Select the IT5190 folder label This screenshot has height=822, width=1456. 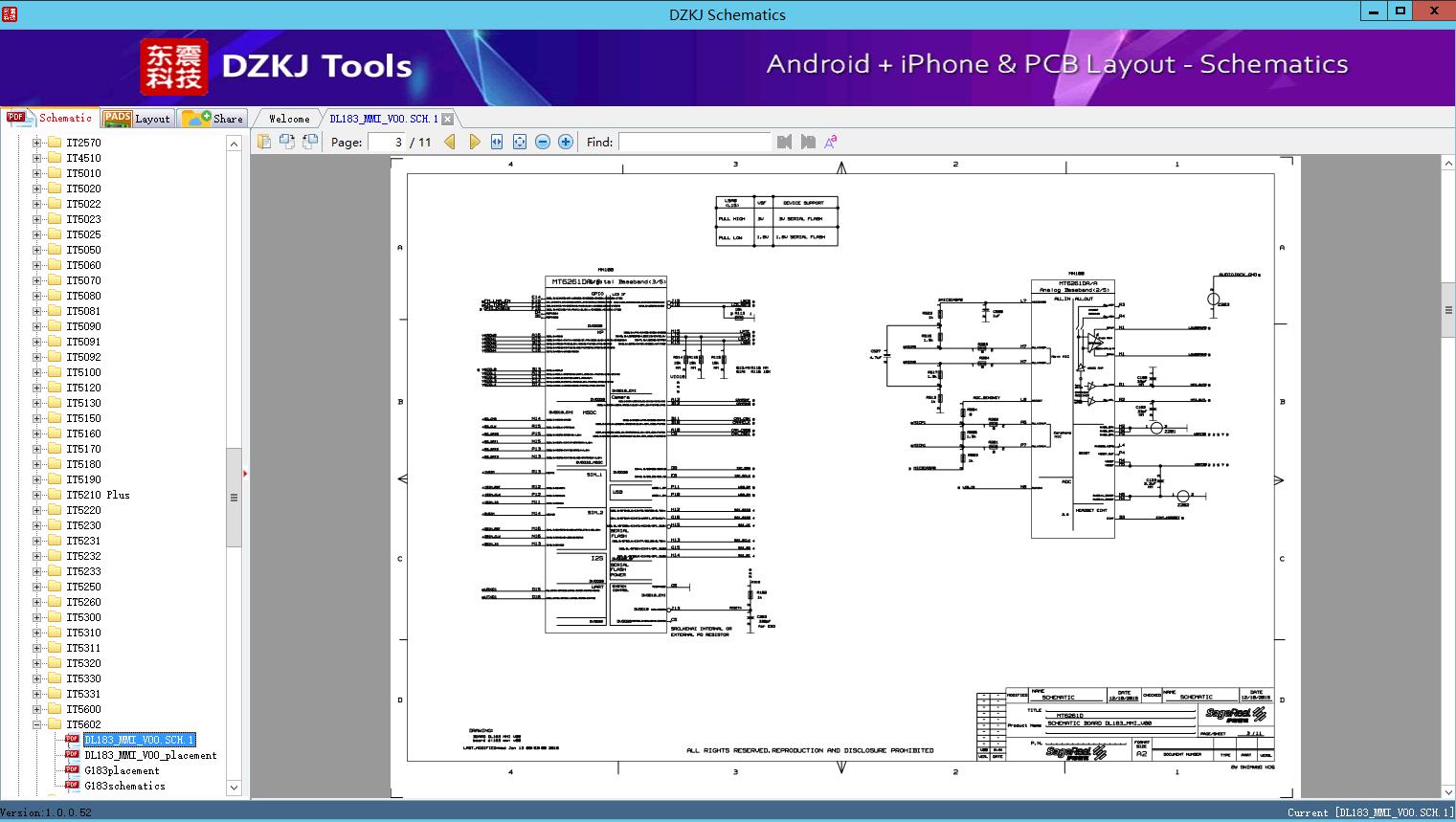(x=83, y=479)
